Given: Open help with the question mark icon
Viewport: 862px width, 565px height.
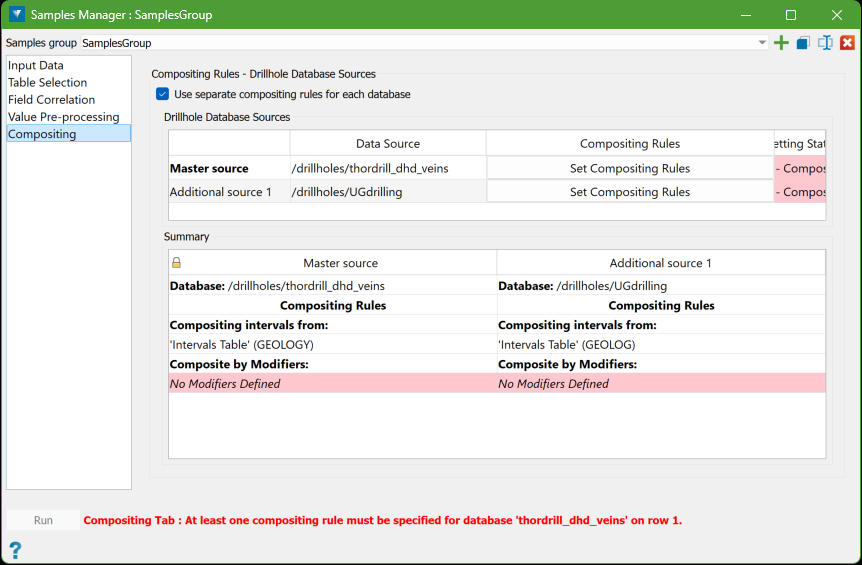Looking at the screenshot, I should (x=15, y=549).
